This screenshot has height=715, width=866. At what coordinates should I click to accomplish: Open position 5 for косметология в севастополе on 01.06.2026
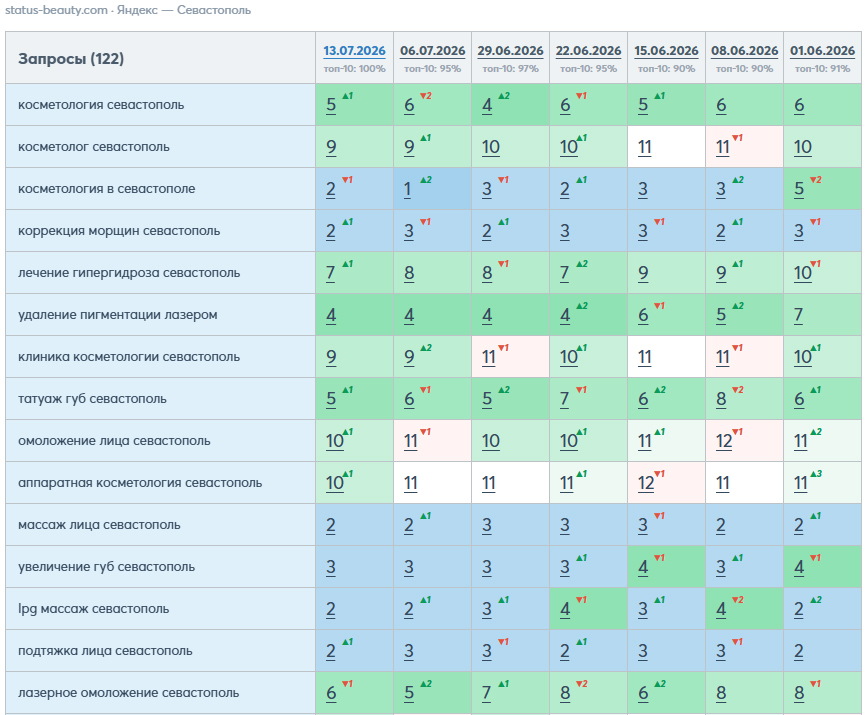(x=799, y=189)
